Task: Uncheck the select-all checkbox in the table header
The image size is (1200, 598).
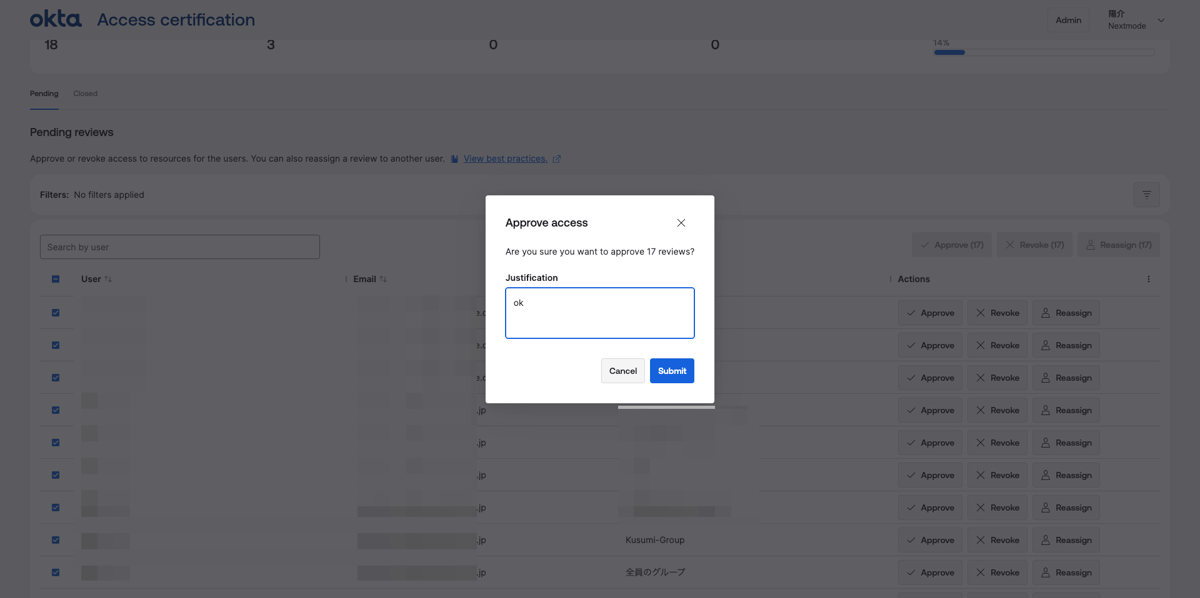Action: pyautogui.click(x=55, y=279)
